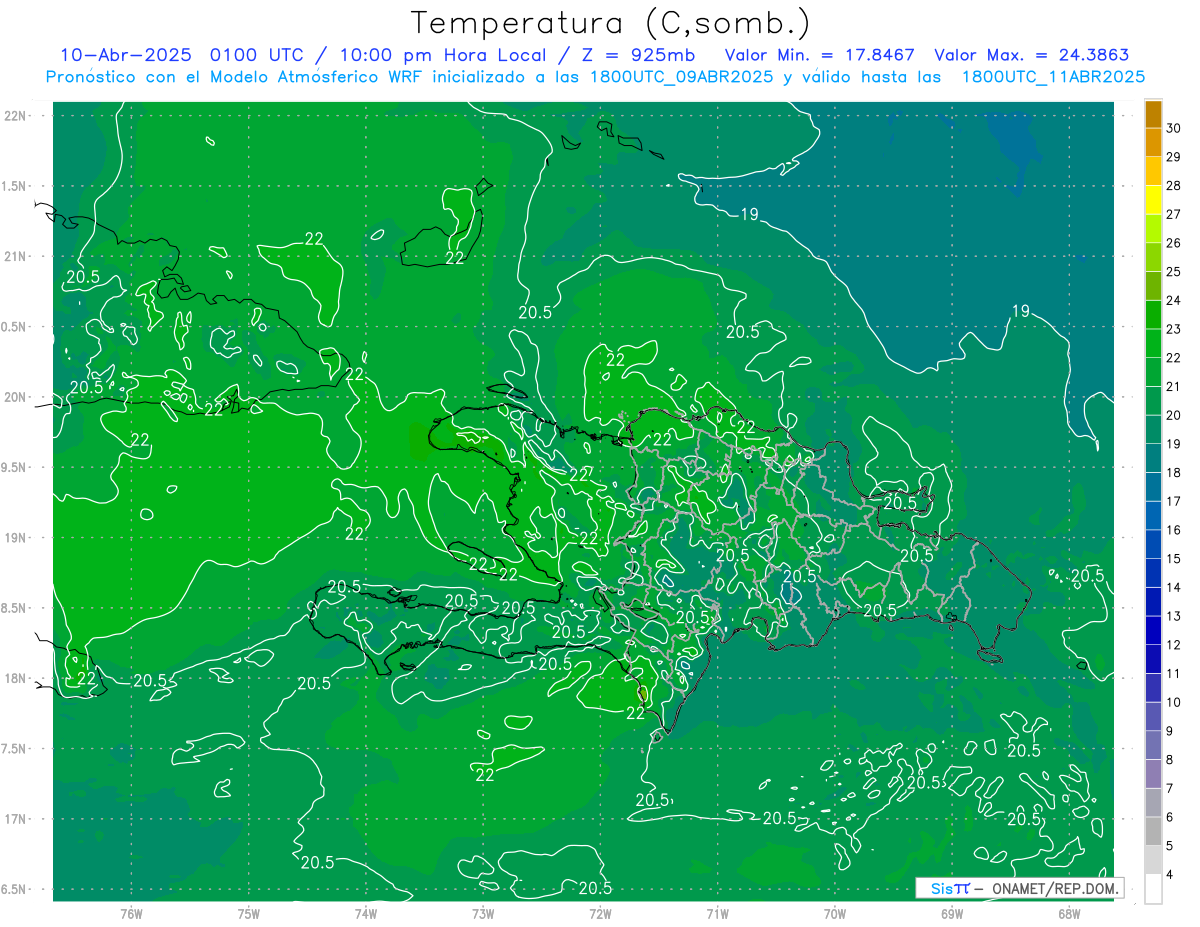
Task: Click the gray legend swatch between 5 and 6
Action: point(1153,832)
